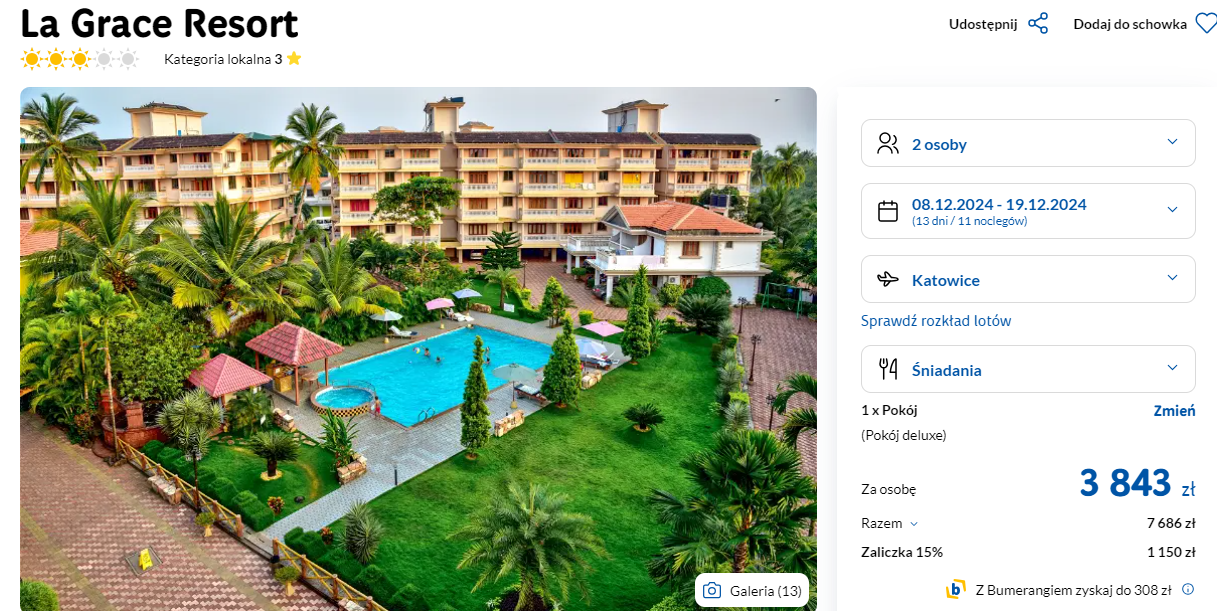
Task: Click the heart icon to save offer
Action: [x=1206, y=24]
